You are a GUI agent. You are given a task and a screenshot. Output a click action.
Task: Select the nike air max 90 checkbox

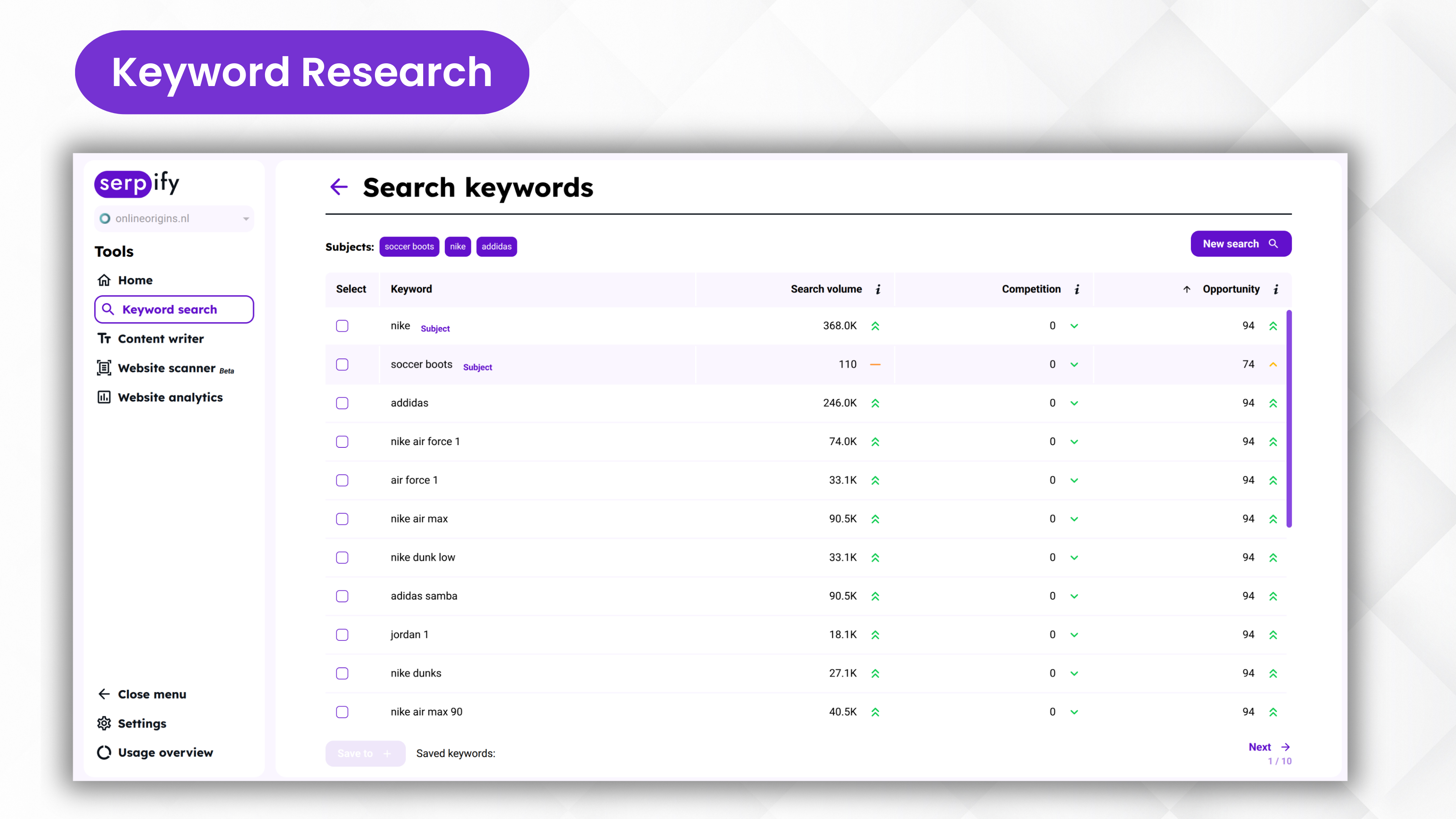[342, 712]
